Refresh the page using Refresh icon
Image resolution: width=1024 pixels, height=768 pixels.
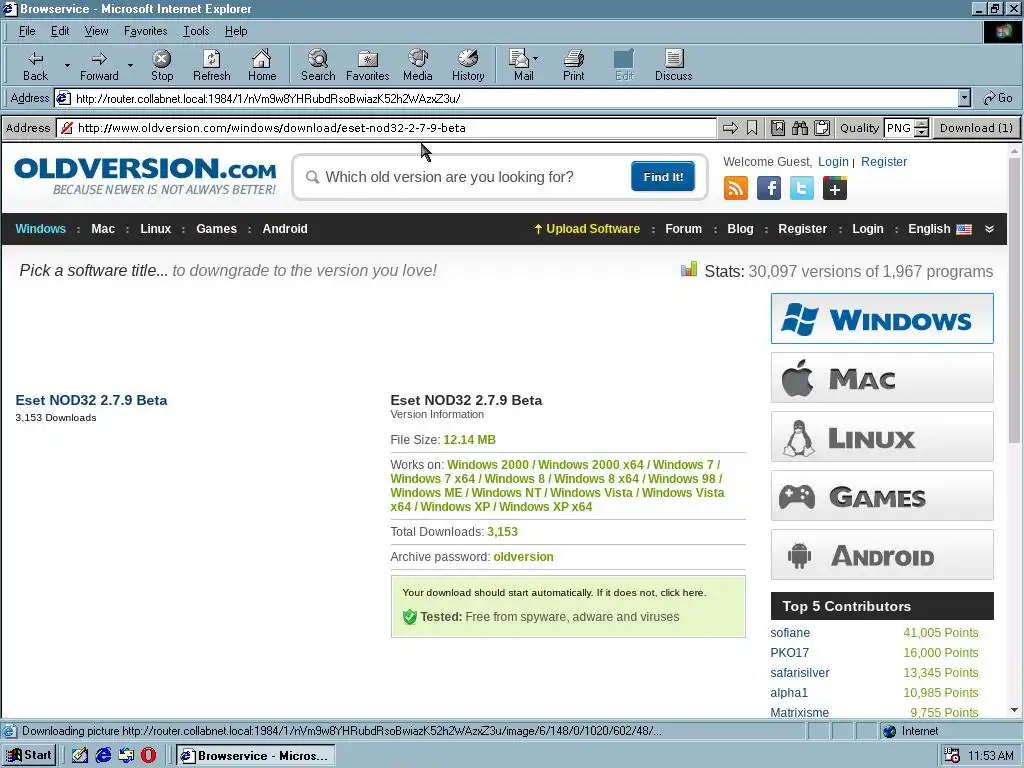pyautogui.click(x=212, y=65)
